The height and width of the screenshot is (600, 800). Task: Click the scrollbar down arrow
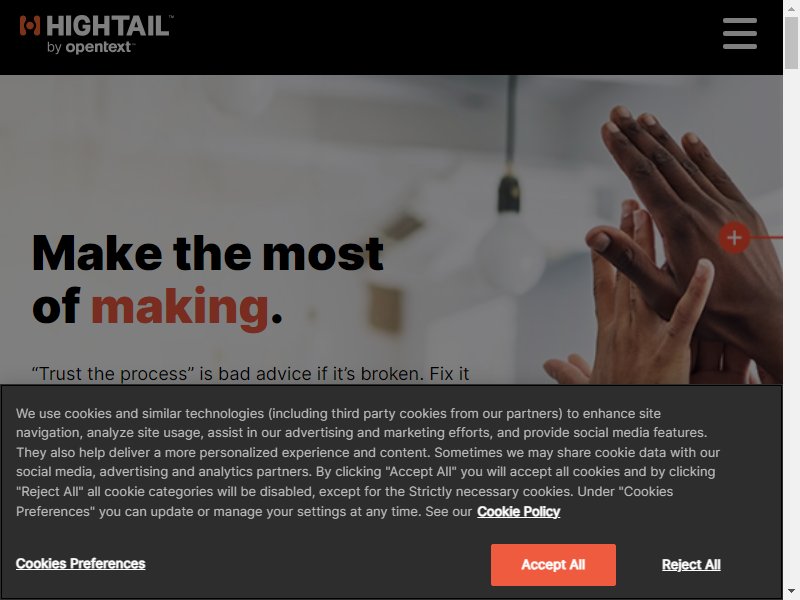pyautogui.click(x=791, y=592)
